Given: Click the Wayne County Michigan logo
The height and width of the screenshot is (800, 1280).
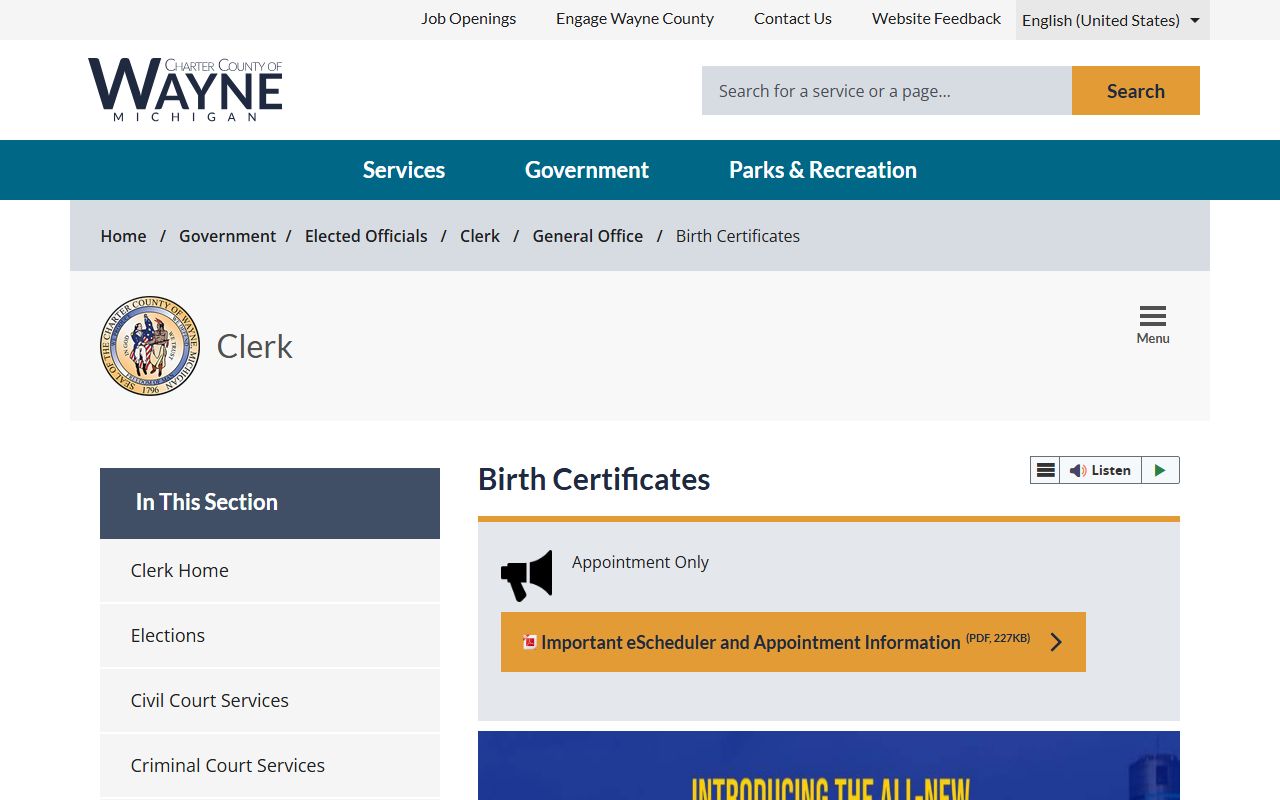Looking at the screenshot, I should (185, 90).
